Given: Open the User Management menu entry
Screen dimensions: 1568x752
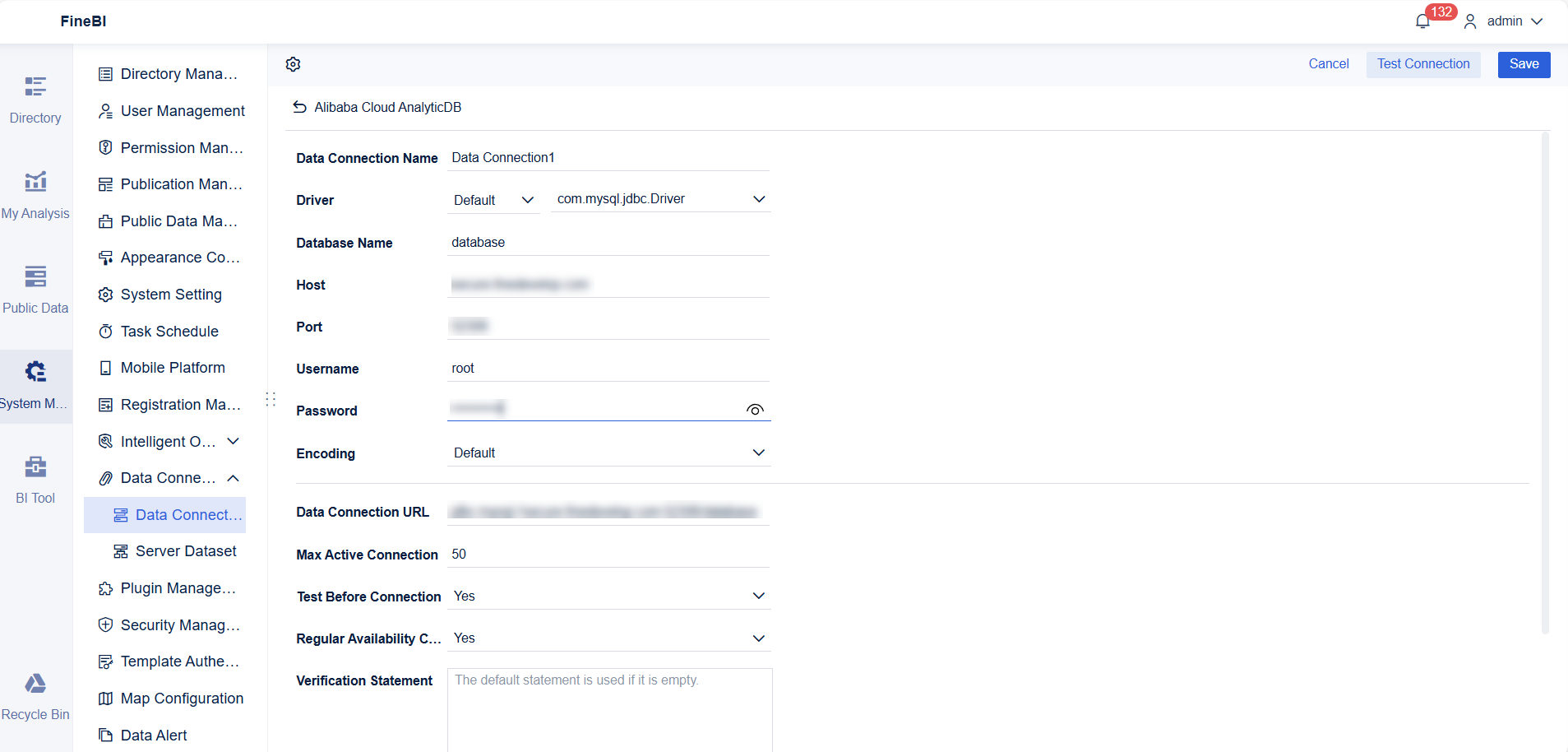Looking at the screenshot, I should [171, 111].
